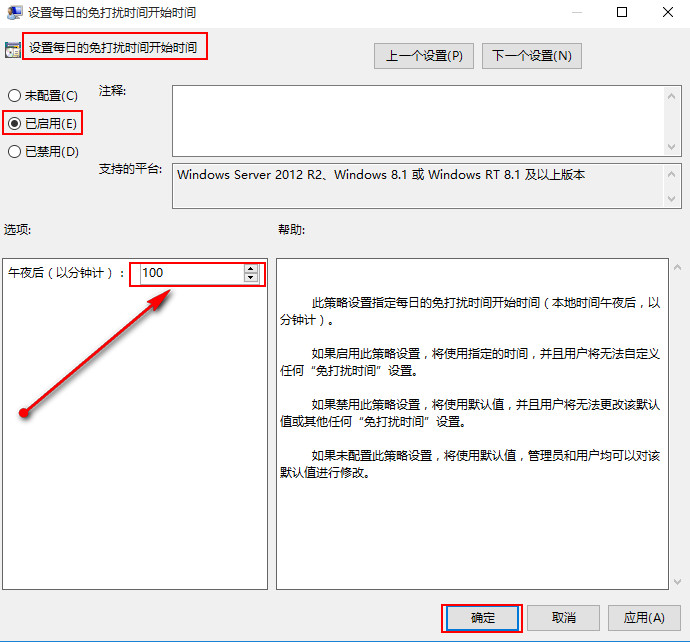Increase 午夜后 minutes with the up arrow
Image resolution: width=690 pixels, height=642 pixels.
pyautogui.click(x=250, y=268)
